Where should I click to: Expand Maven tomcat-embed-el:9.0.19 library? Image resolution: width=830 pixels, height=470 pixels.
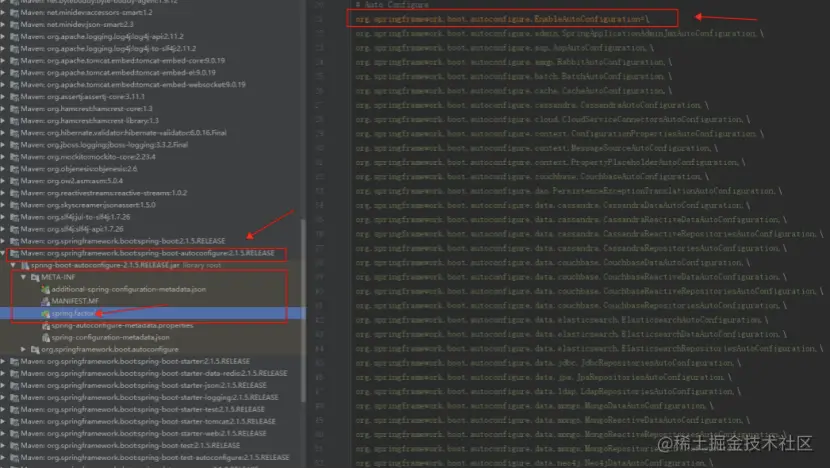click(4, 73)
